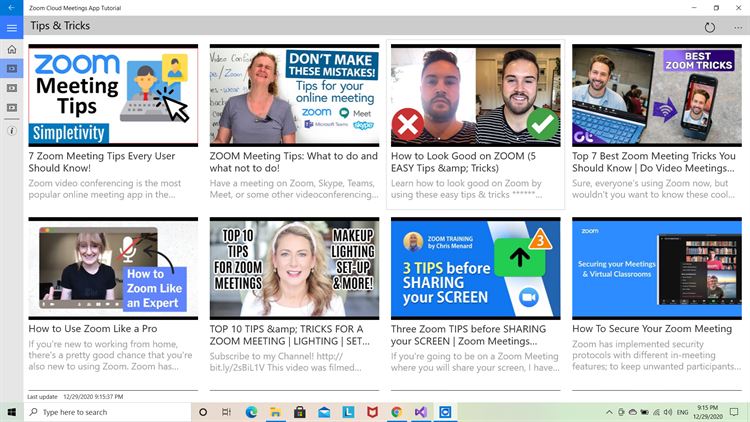Click description 'Zoom video conferencing is the most popular…'
The width and height of the screenshot is (750, 422).
tap(104, 189)
